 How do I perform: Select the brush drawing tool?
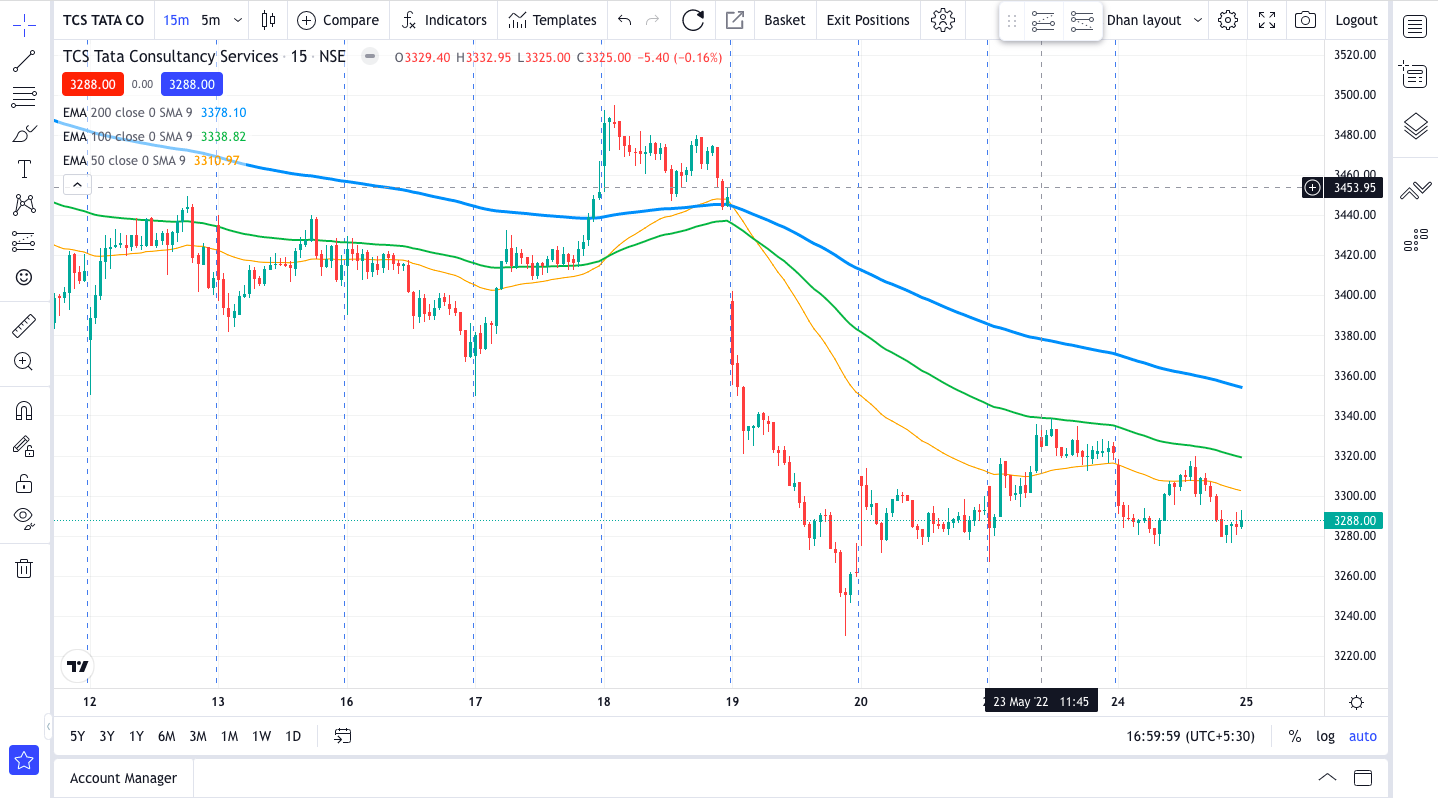click(x=24, y=133)
